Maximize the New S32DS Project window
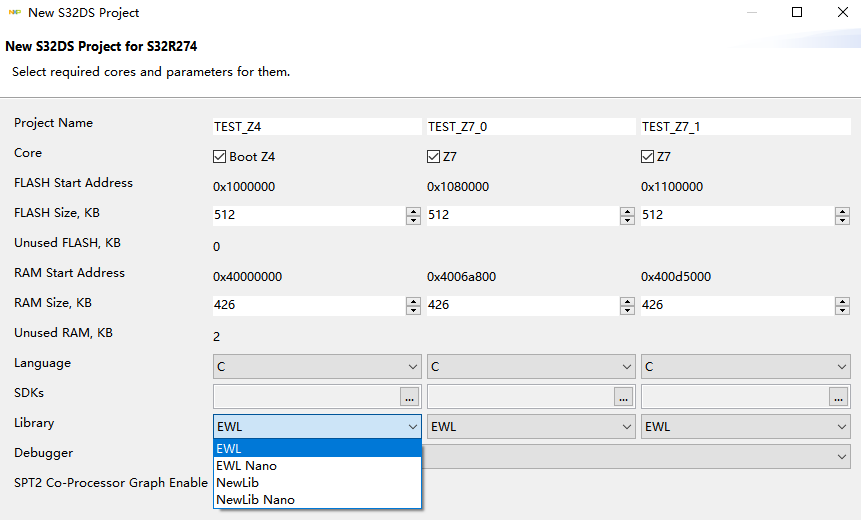The width and height of the screenshot is (861, 520). [x=797, y=13]
